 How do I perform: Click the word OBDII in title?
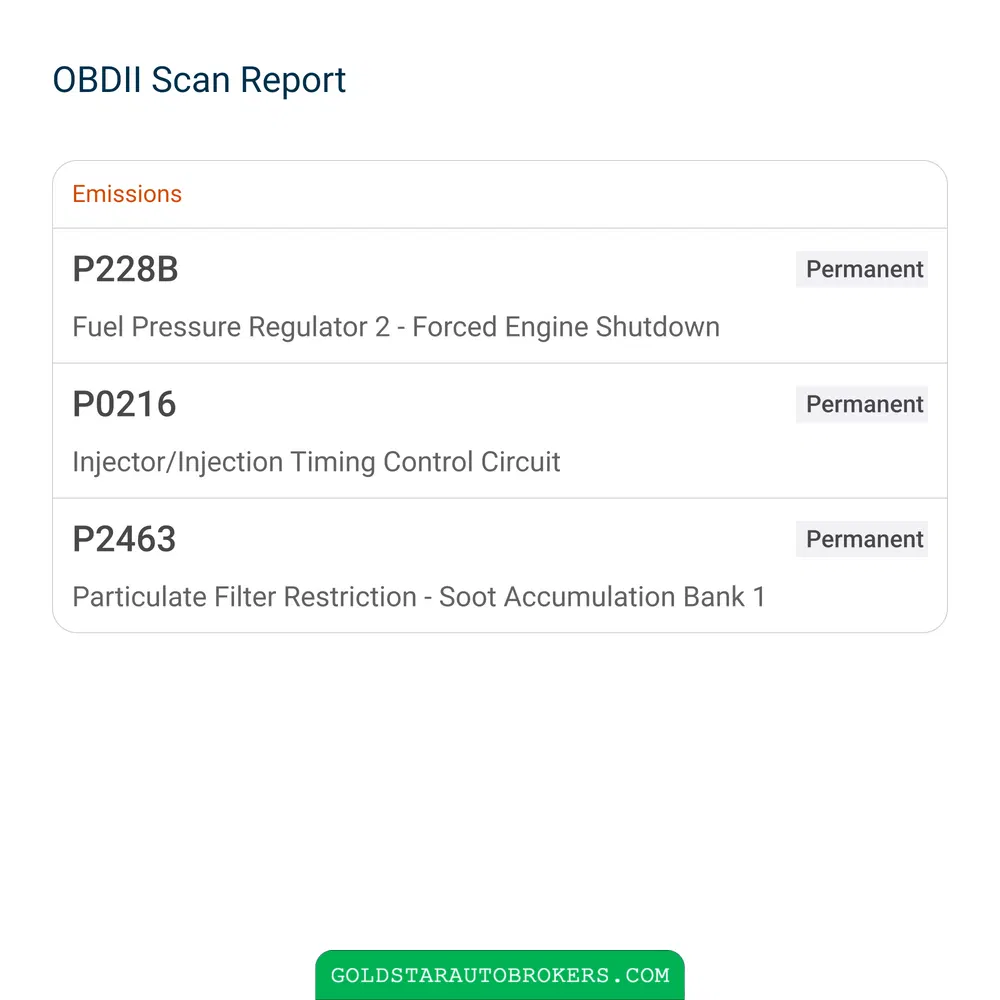point(97,80)
